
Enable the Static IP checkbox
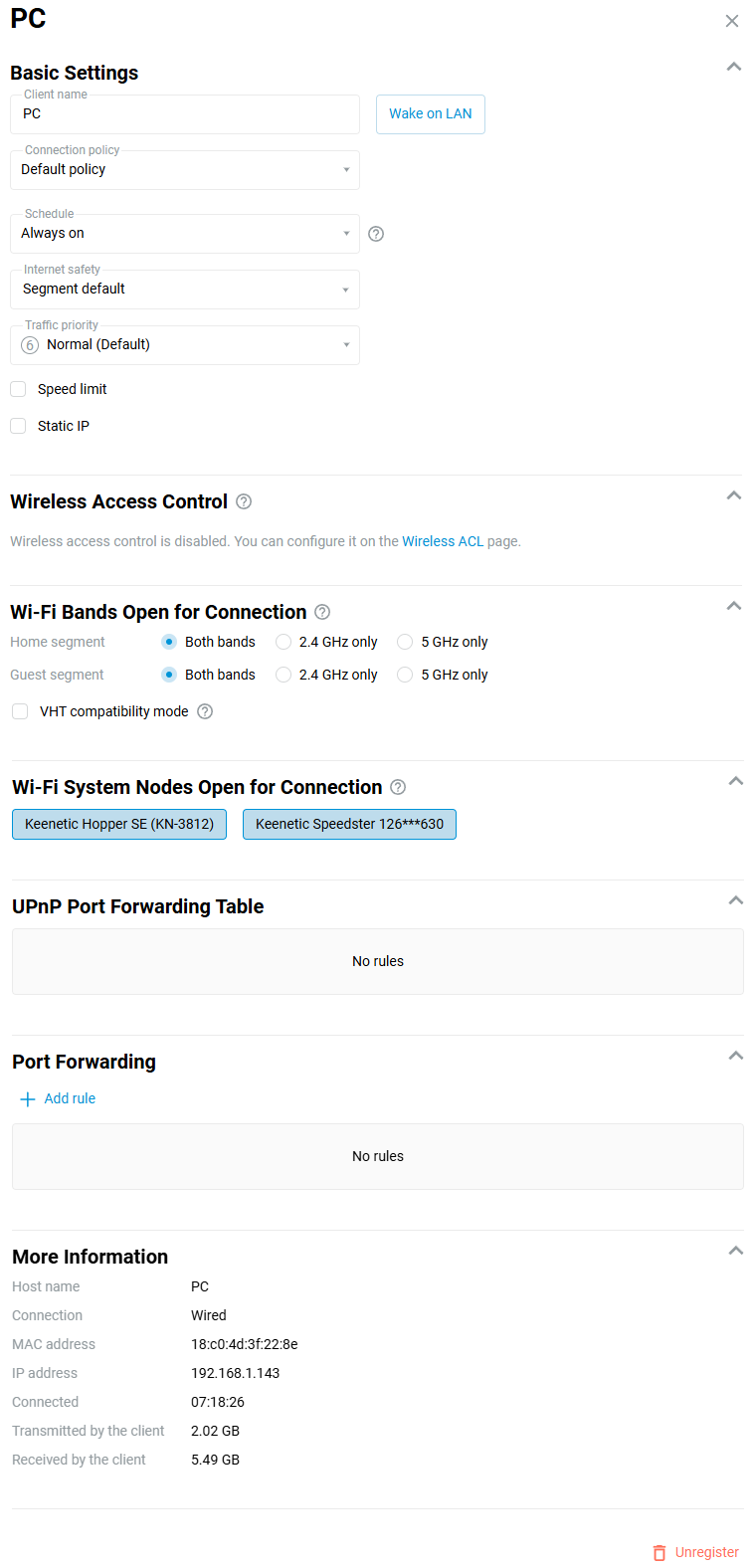pos(17,425)
